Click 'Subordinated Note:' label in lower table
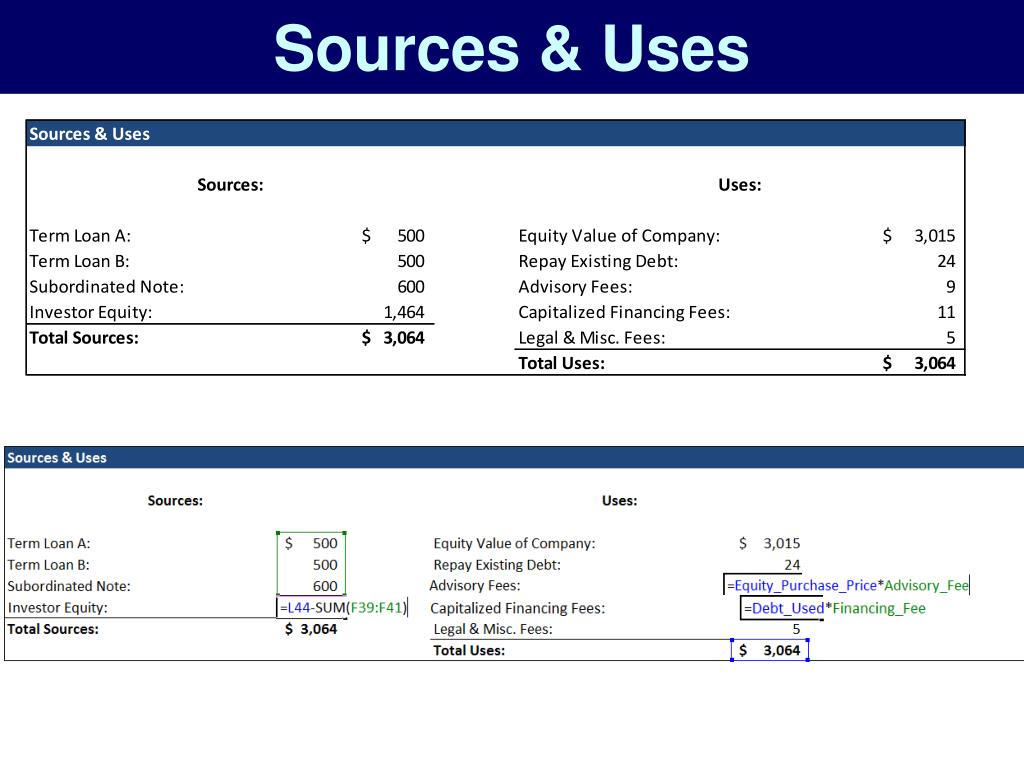Image resolution: width=1024 pixels, height=768 pixels. [x=69, y=586]
